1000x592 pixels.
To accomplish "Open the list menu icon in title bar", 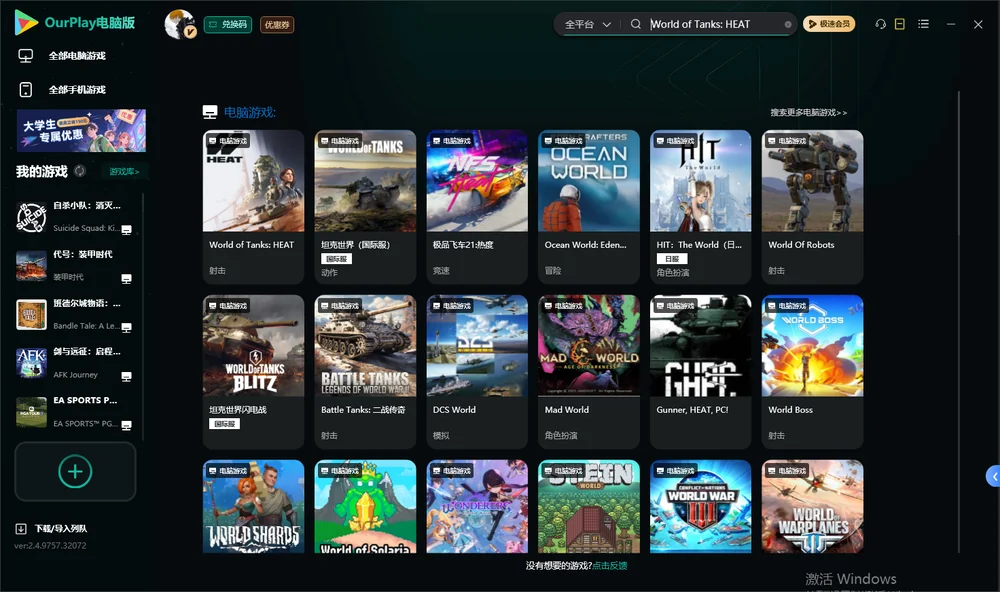I will [923, 24].
